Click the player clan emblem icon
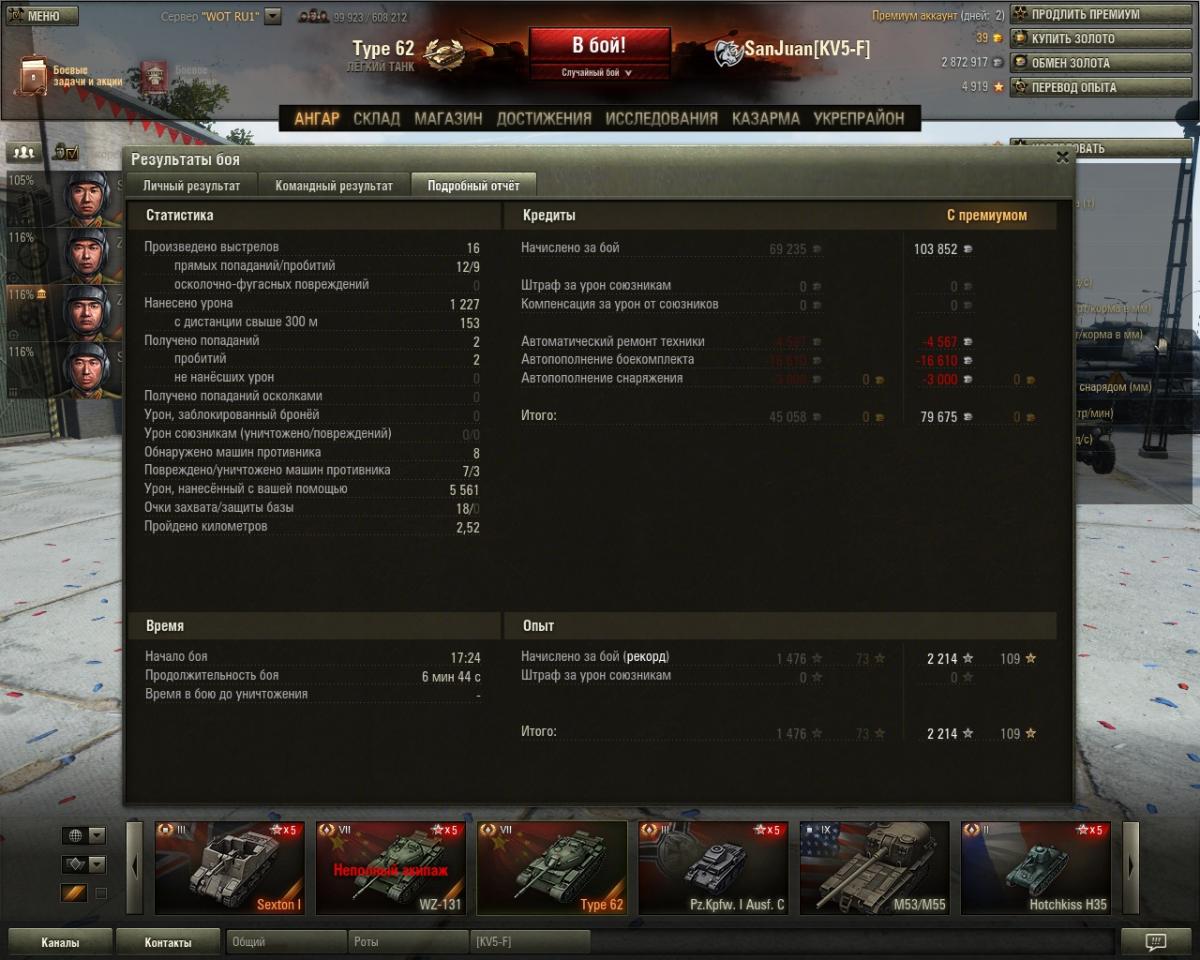 click(x=728, y=53)
